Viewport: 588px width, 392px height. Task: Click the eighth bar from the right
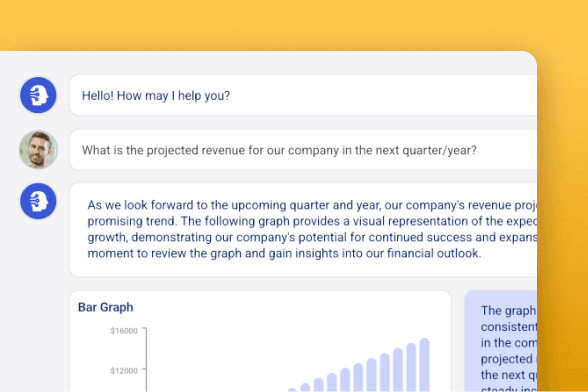click(x=332, y=382)
